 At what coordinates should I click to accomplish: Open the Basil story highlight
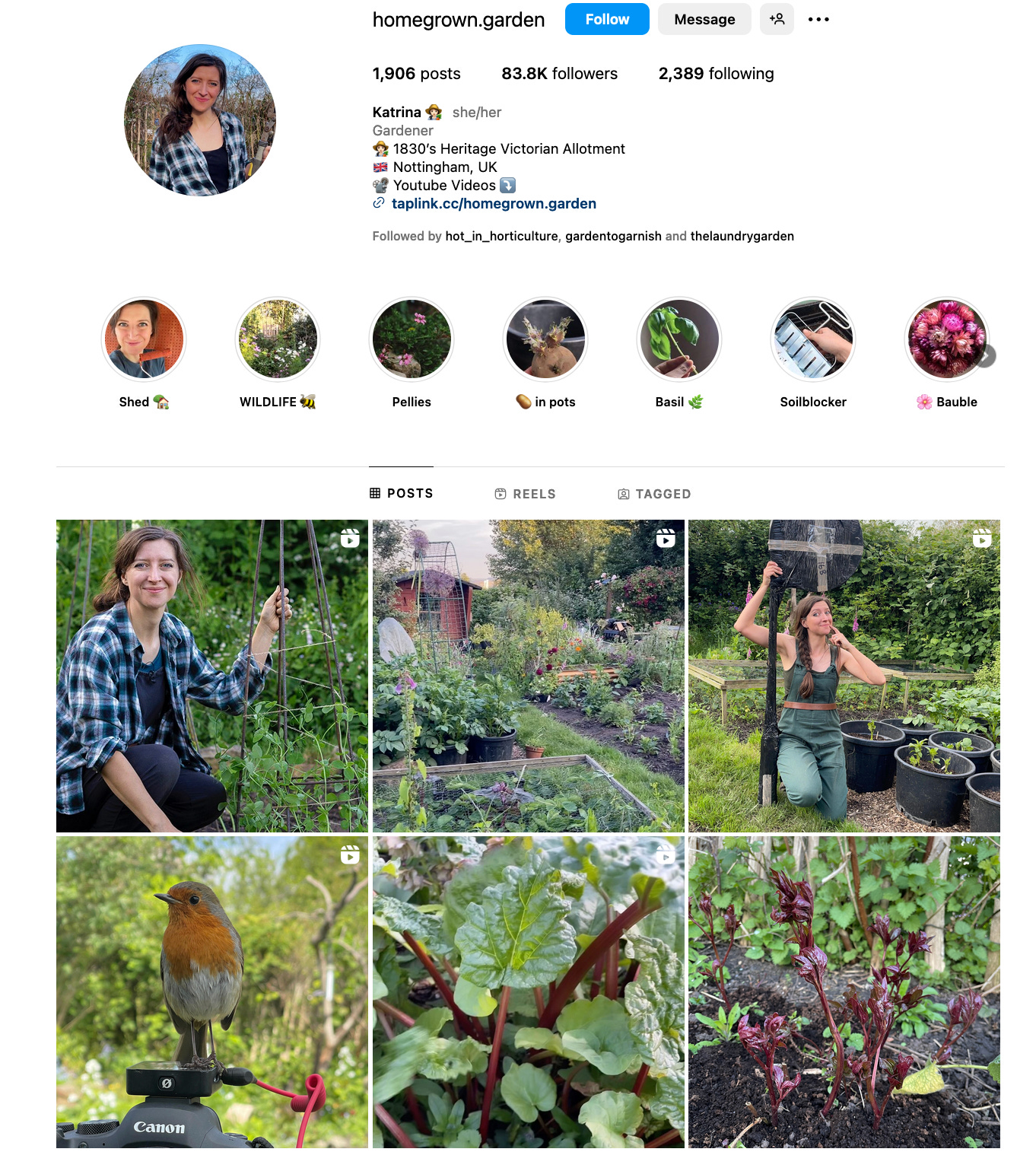point(679,339)
